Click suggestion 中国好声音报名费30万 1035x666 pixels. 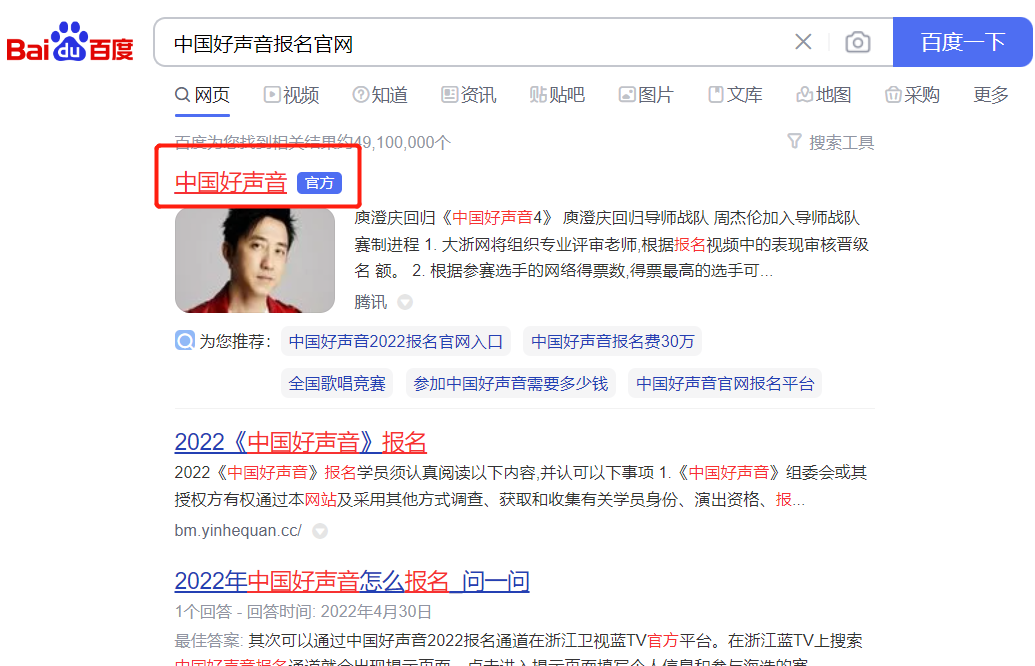point(612,341)
